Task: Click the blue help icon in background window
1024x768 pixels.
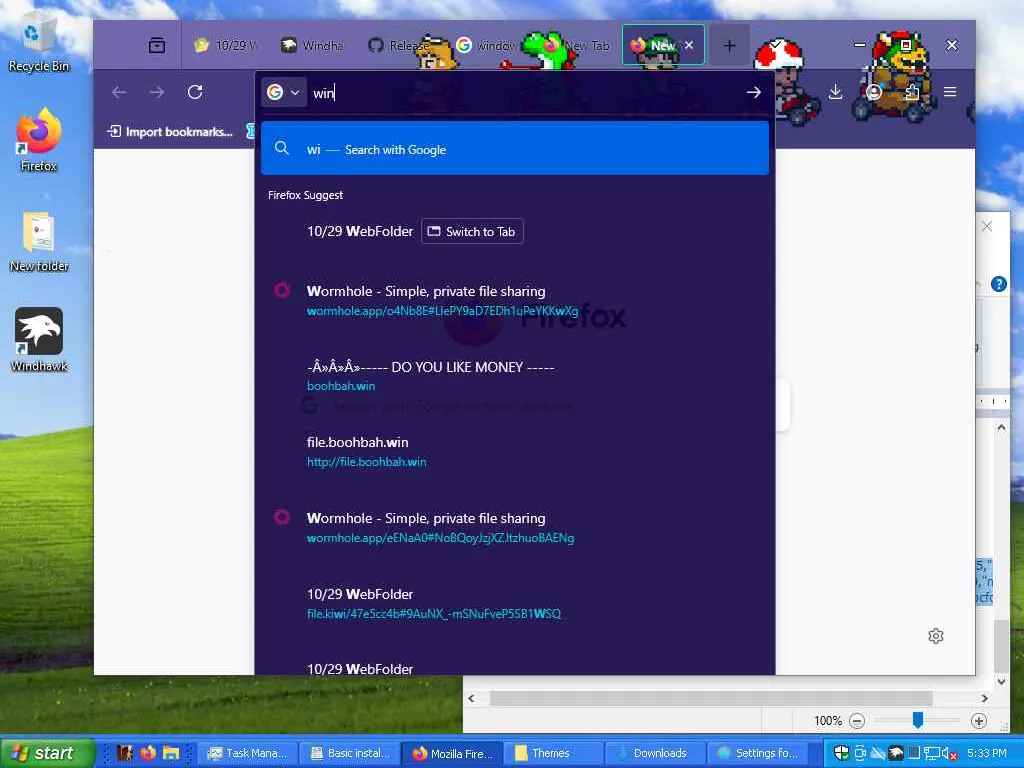Action: [x=999, y=284]
